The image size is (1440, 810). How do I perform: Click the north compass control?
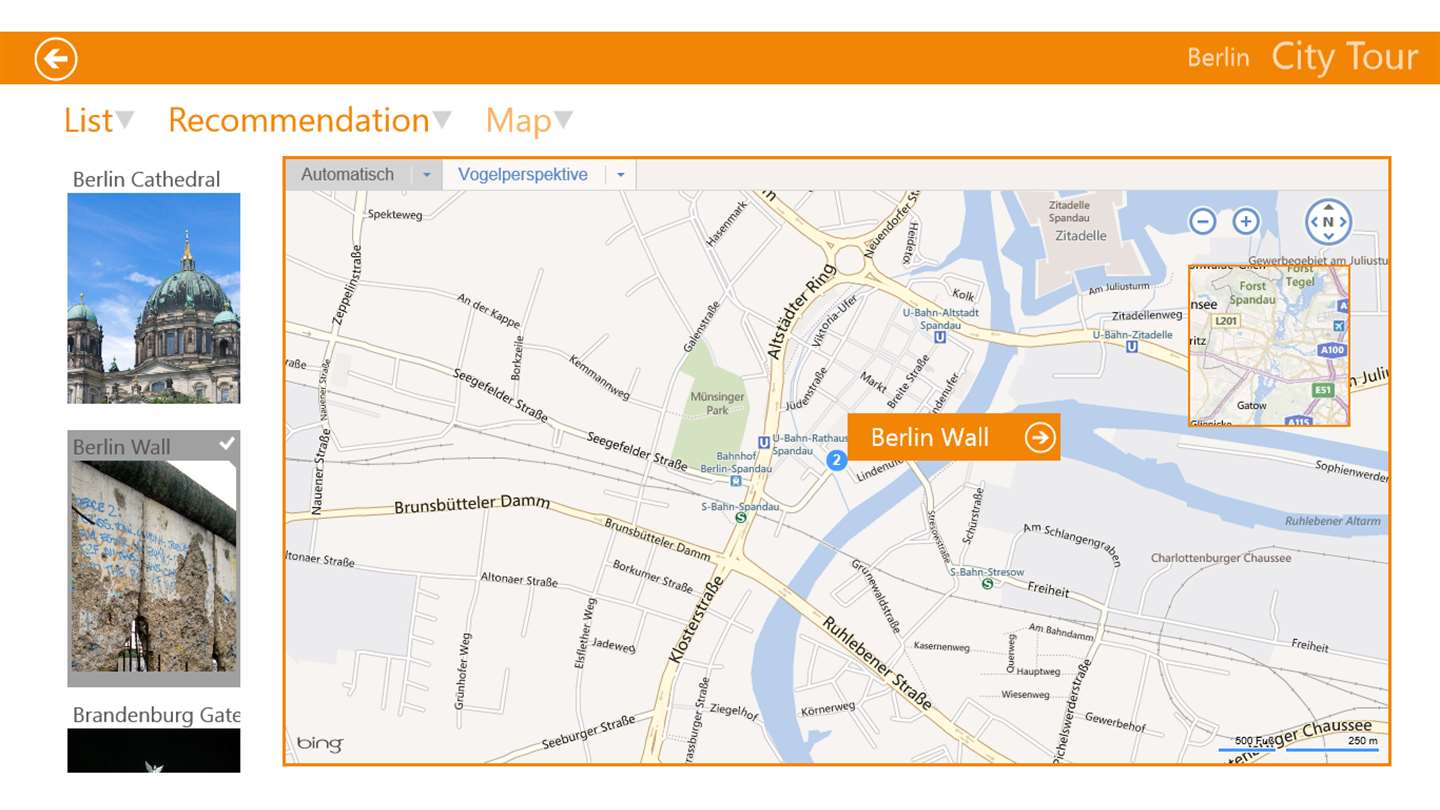(1328, 222)
